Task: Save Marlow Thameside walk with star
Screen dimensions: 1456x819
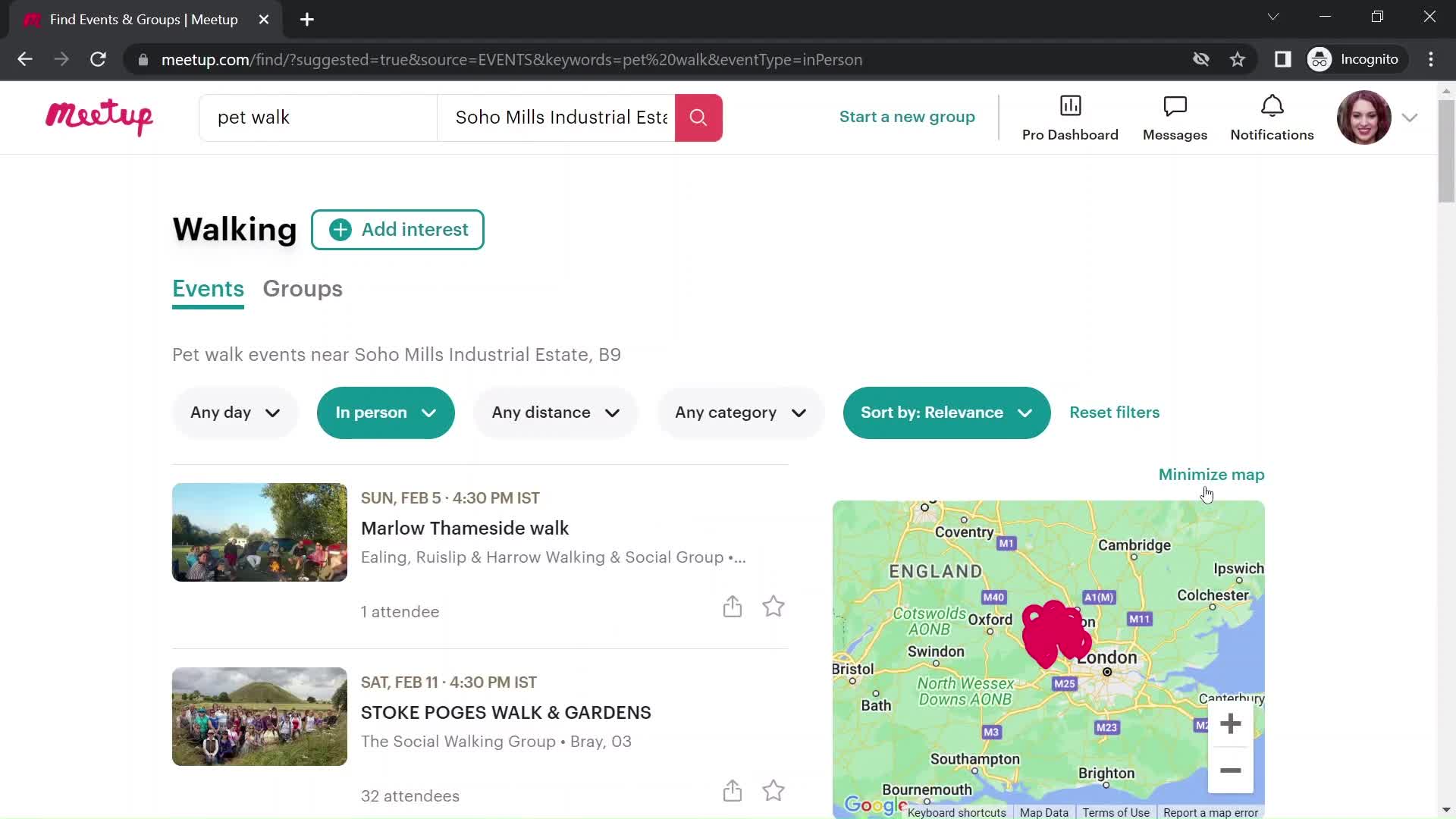Action: click(x=773, y=607)
